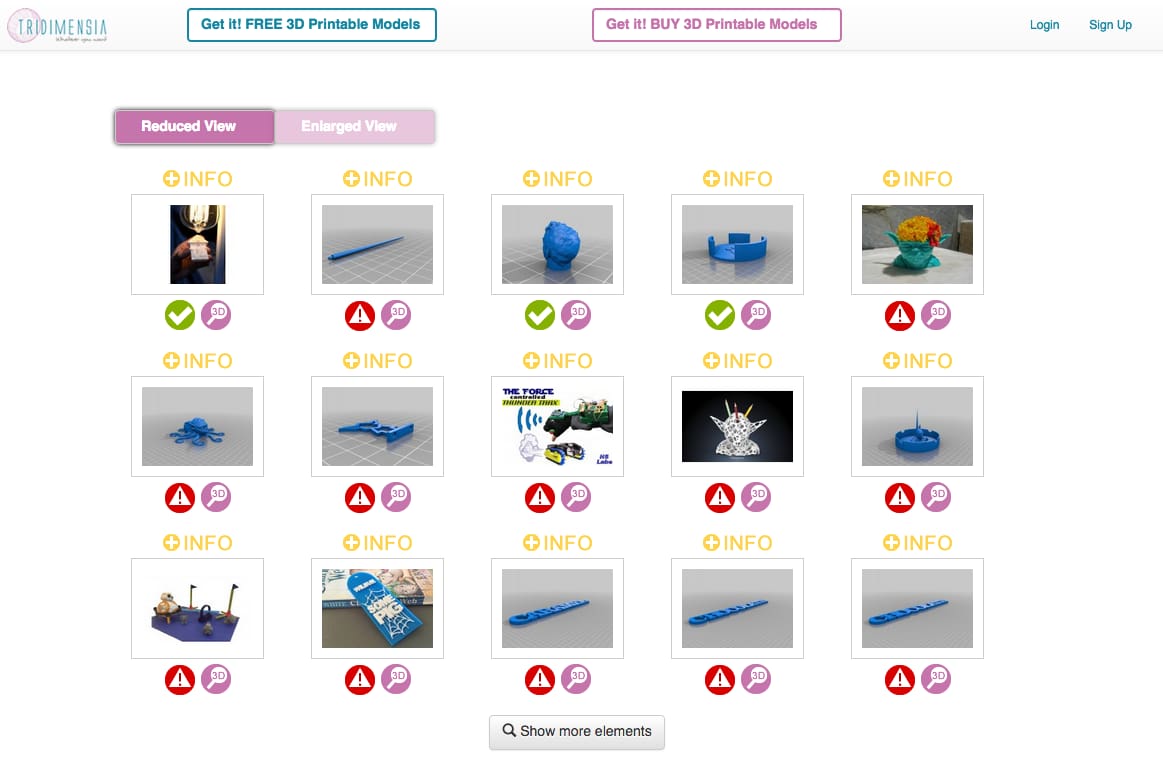Click red warning icon under octopus model
This screenshot has width=1163, height=757.
point(179,497)
